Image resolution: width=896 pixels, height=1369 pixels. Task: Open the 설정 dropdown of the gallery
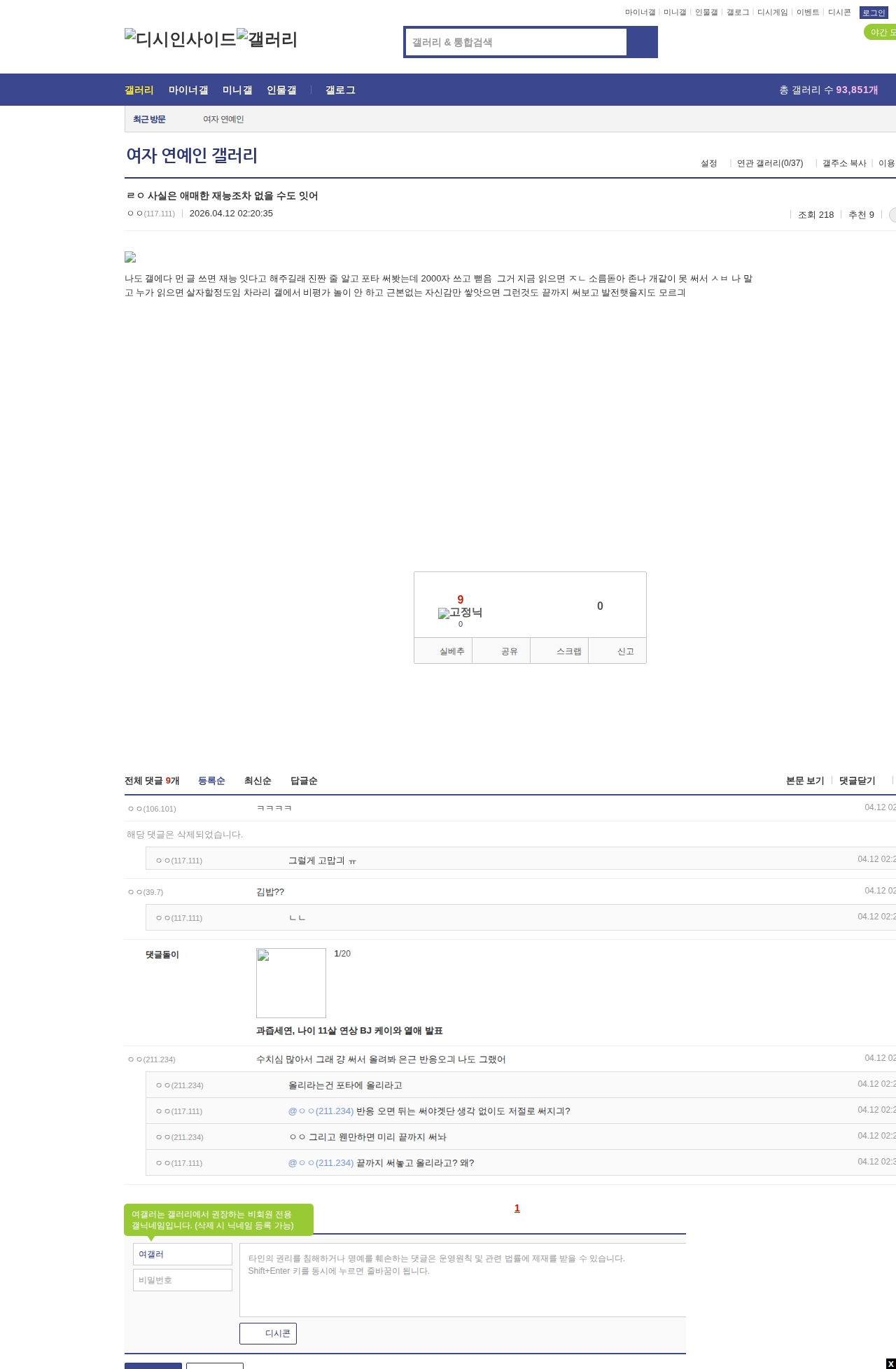pyautogui.click(x=708, y=163)
